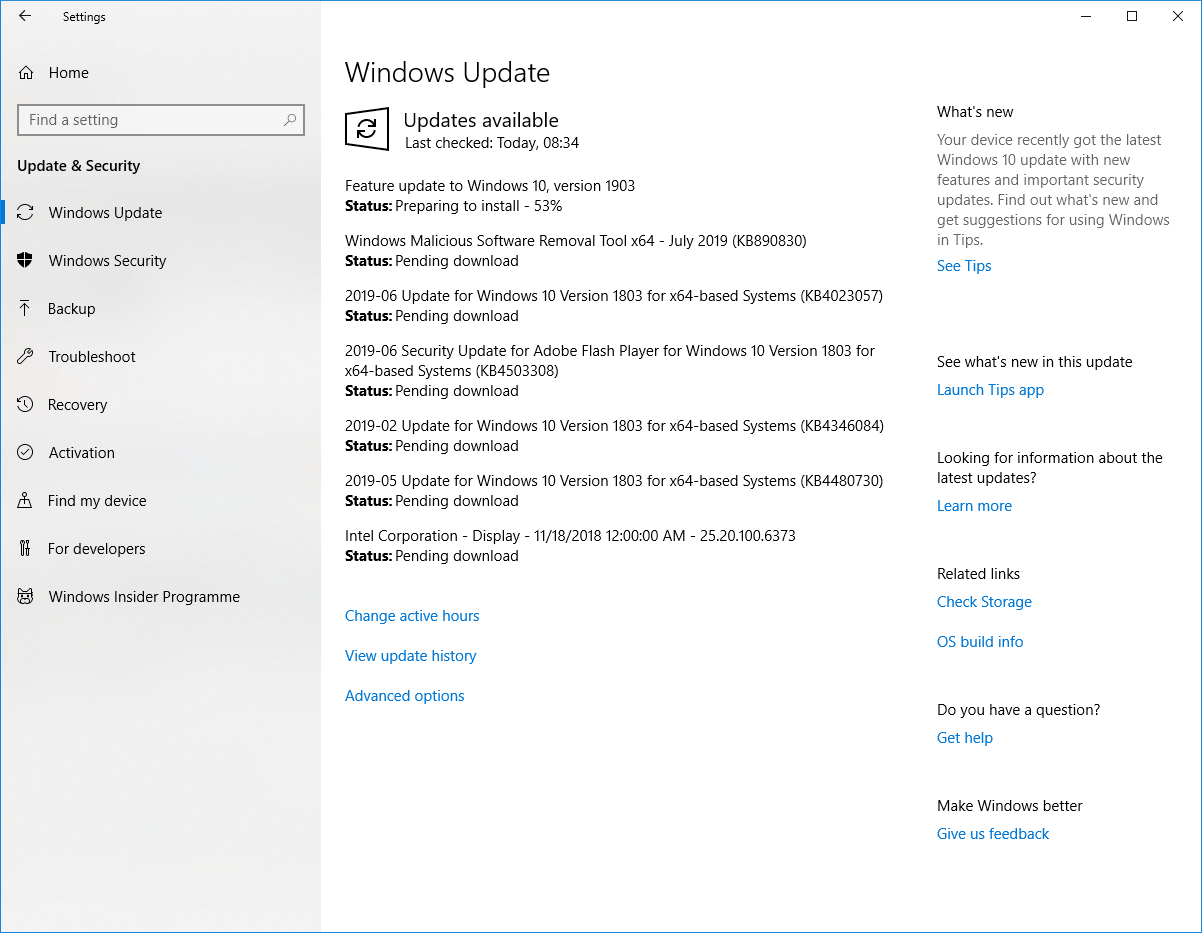Click the For developers tools icon
The width and height of the screenshot is (1202, 933).
click(26, 548)
